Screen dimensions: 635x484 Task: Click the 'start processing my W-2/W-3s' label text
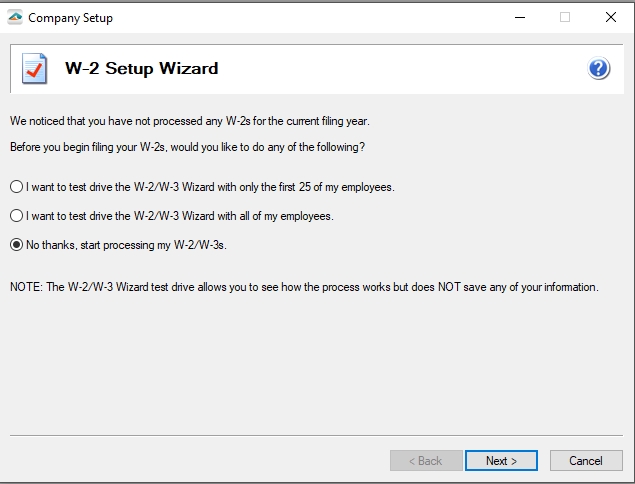(x=126, y=245)
